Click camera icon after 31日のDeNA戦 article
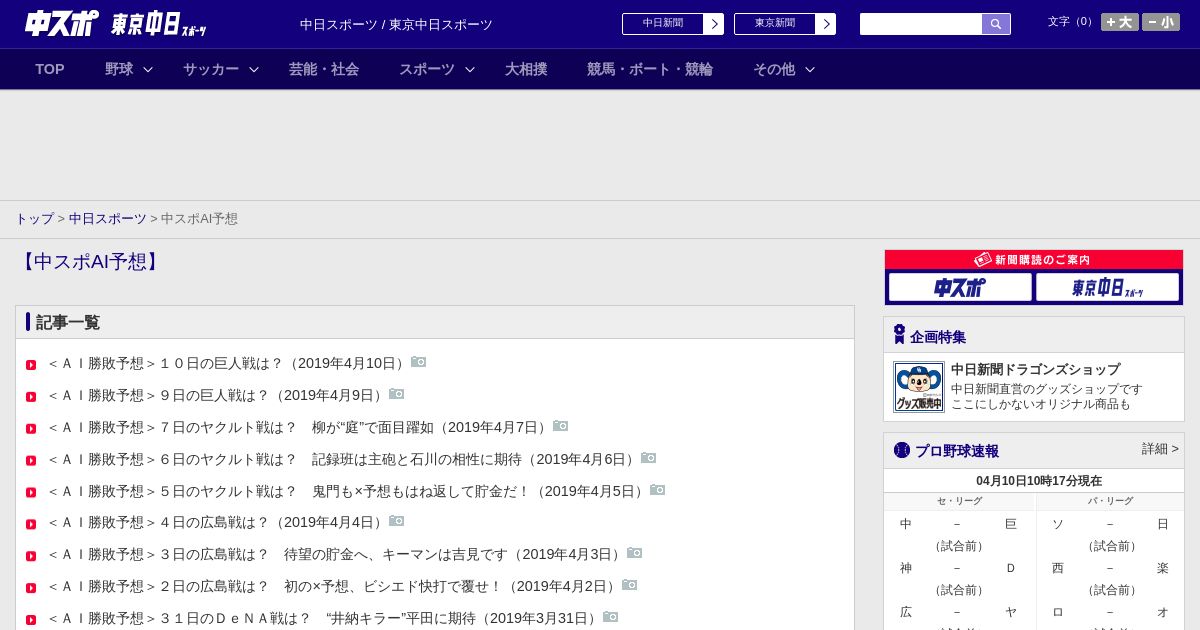 pos(611,617)
